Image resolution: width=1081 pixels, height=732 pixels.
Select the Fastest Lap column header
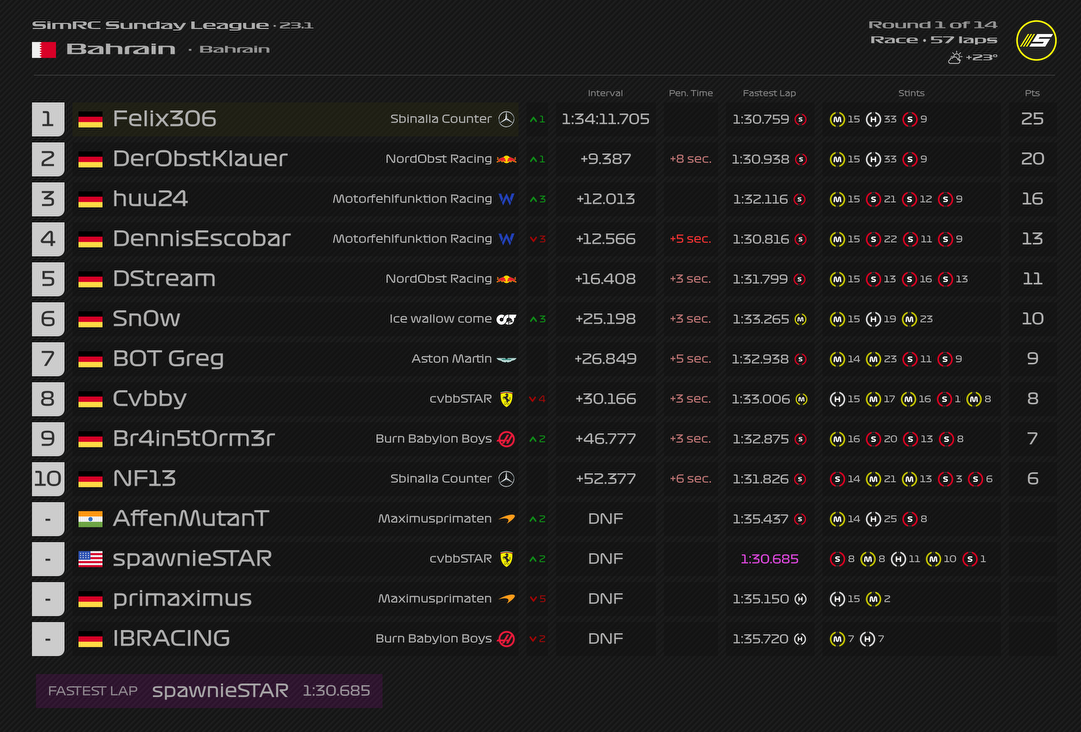coord(769,93)
